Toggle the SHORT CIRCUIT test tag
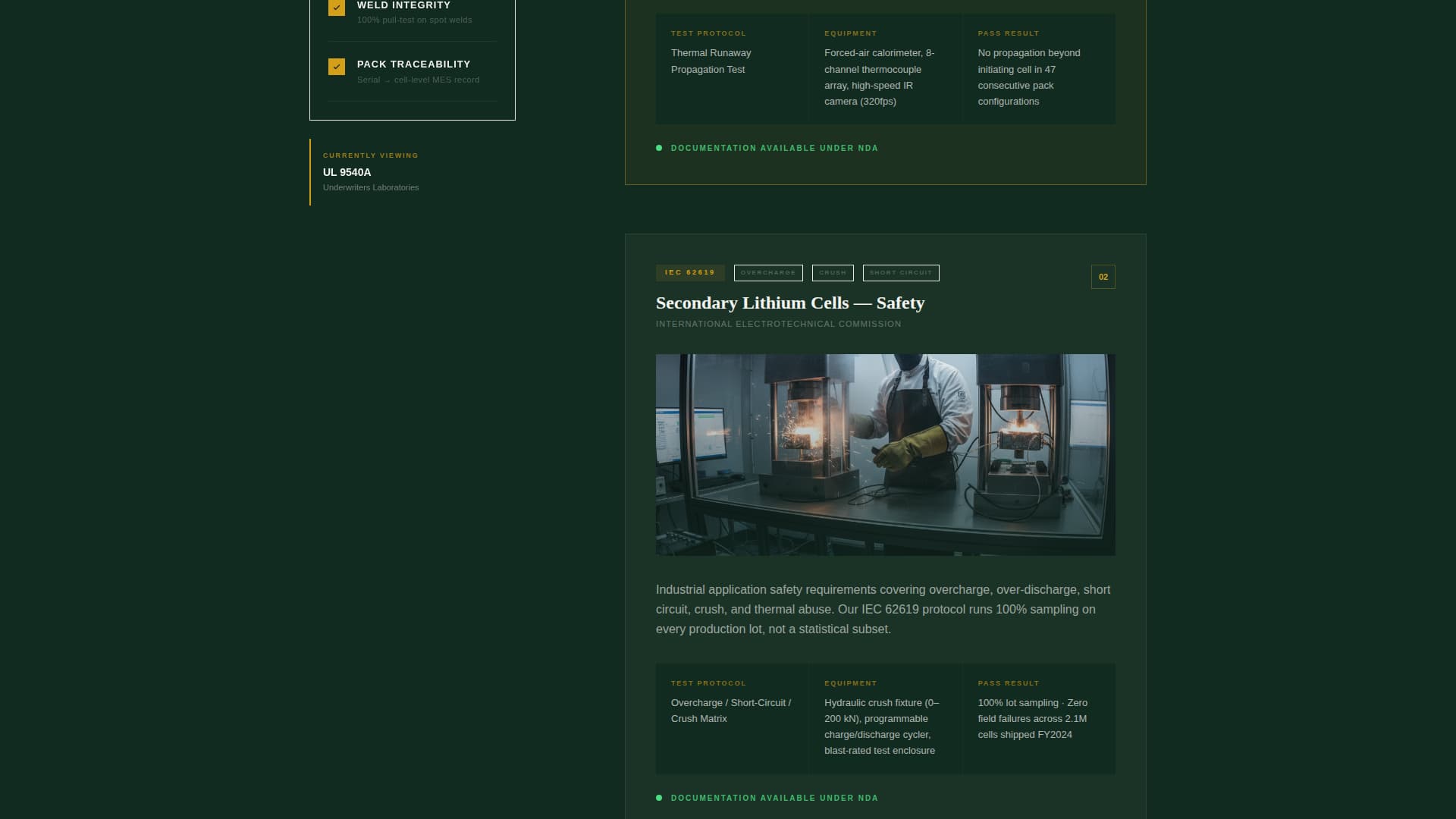The image size is (1456, 819). pyautogui.click(x=901, y=272)
